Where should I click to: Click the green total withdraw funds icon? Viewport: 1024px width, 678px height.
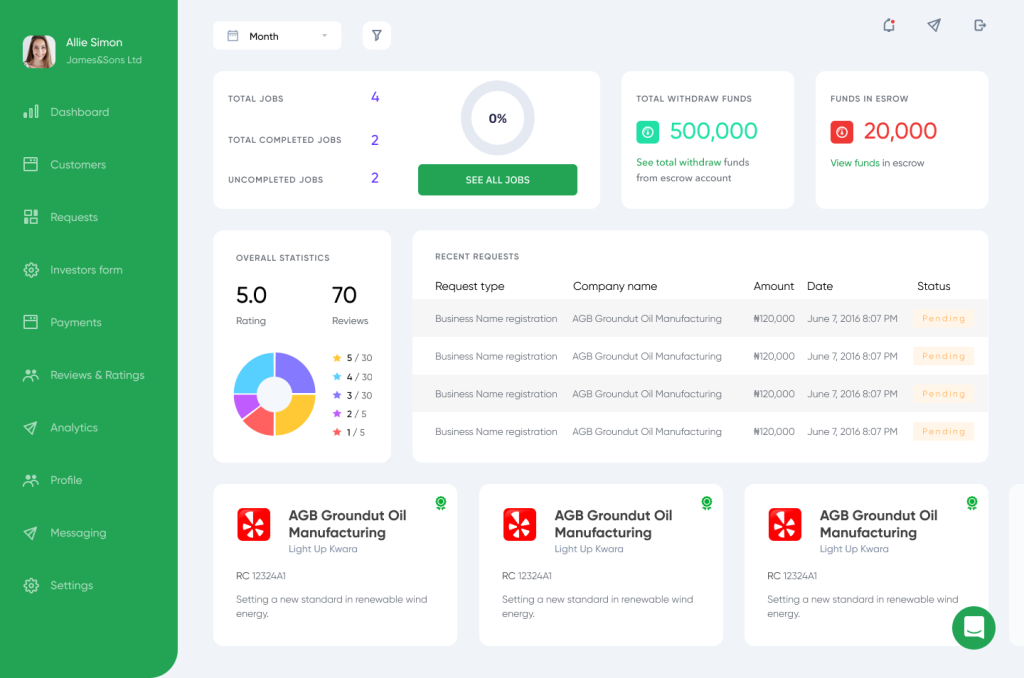[x=648, y=132]
